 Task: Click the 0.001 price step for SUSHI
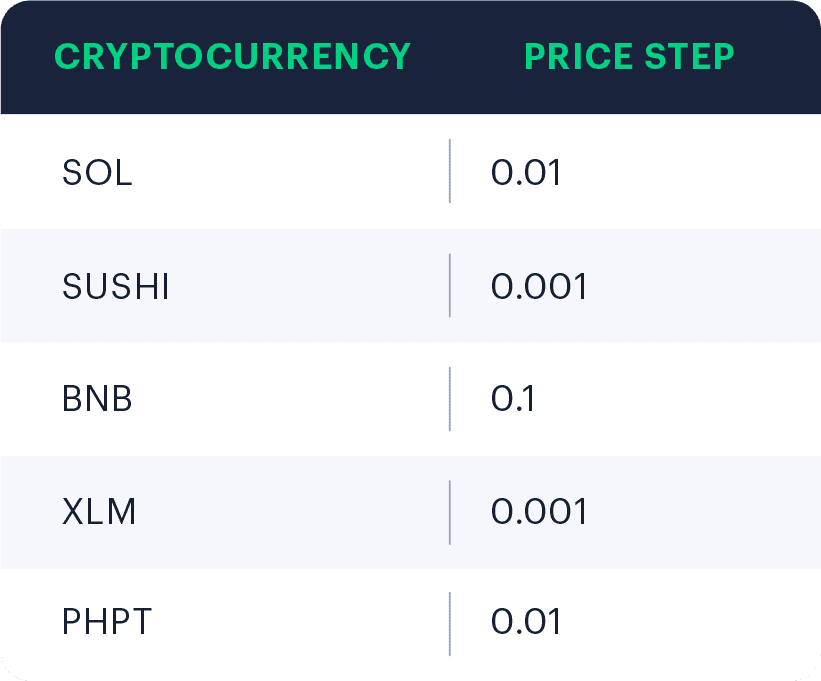539,286
